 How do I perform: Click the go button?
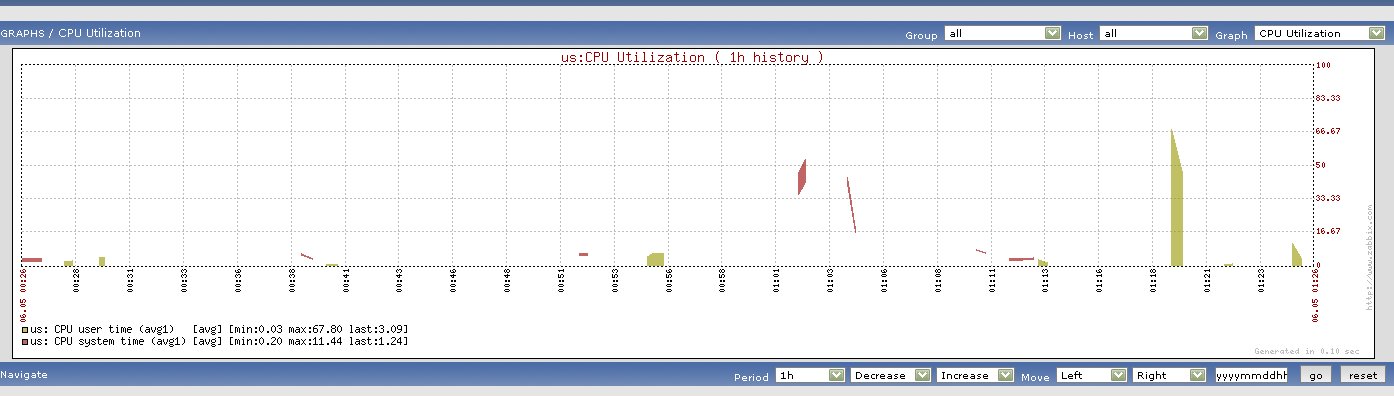click(x=1315, y=375)
